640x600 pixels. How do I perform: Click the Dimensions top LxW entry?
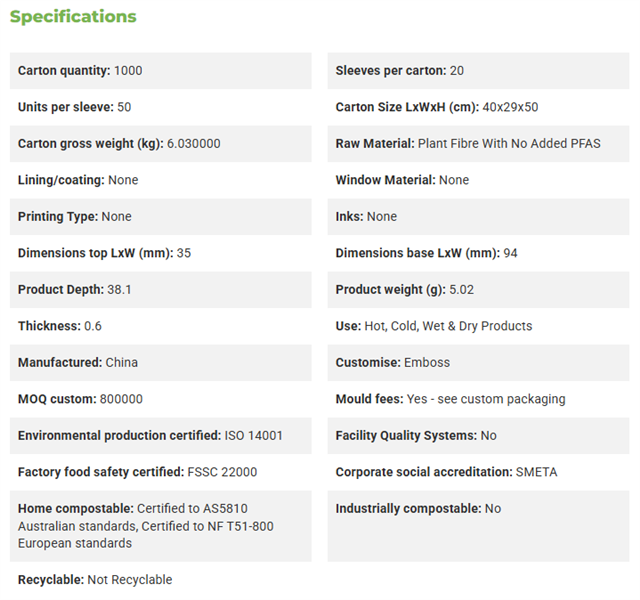point(104,253)
